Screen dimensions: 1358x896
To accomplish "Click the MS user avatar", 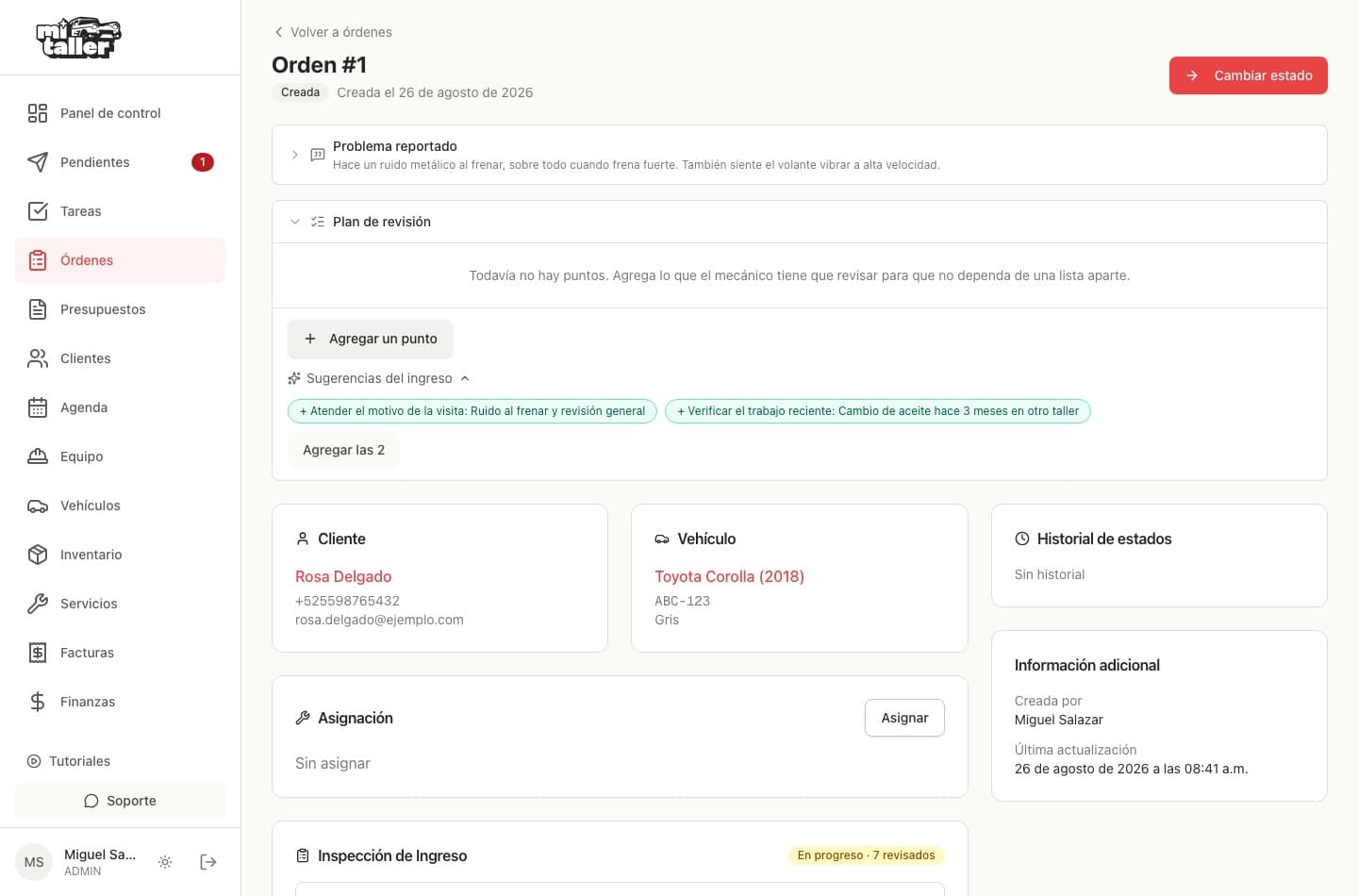I will pyautogui.click(x=34, y=862).
